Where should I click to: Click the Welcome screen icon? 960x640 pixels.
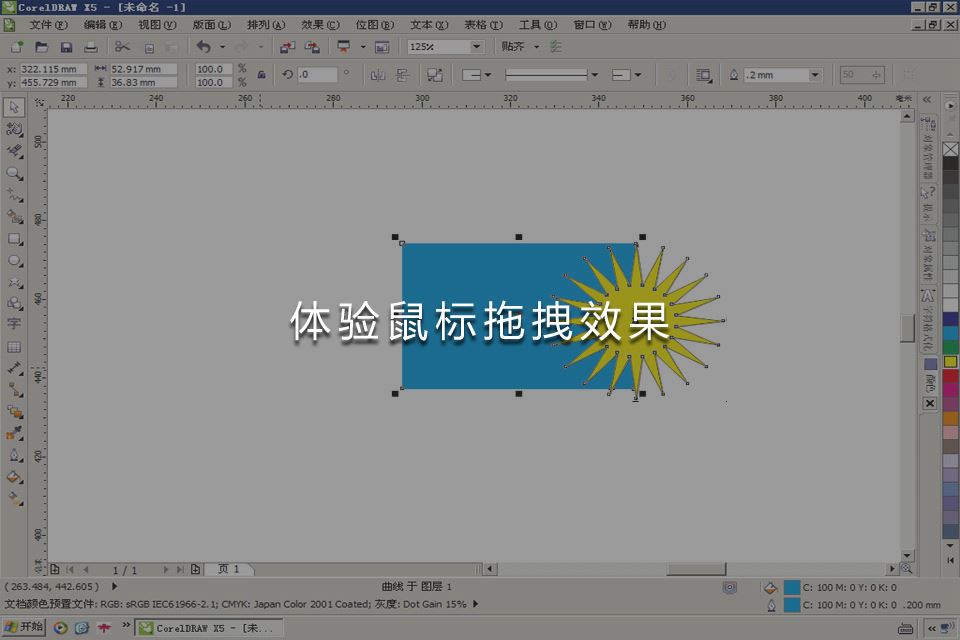(x=382, y=47)
